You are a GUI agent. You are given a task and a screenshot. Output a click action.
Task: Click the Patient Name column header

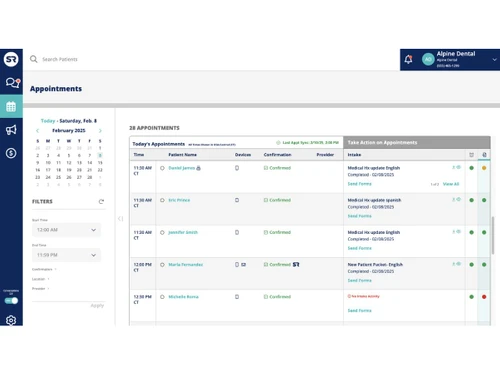click(182, 155)
